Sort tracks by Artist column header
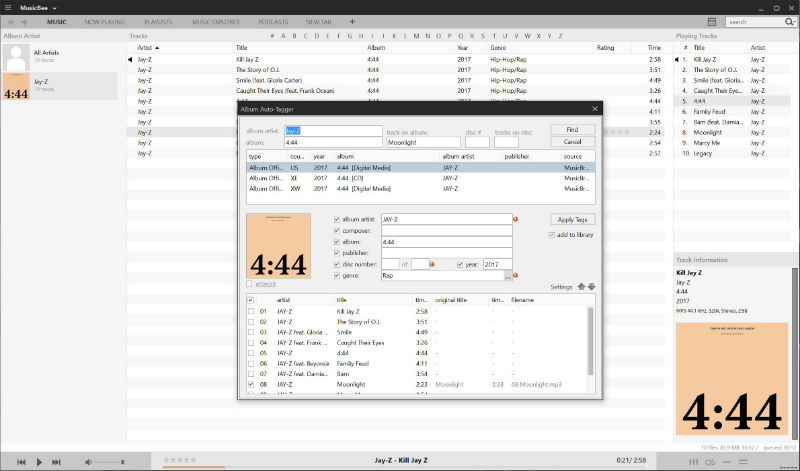The width and height of the screenshot is (800, 471). pos(148,47)
